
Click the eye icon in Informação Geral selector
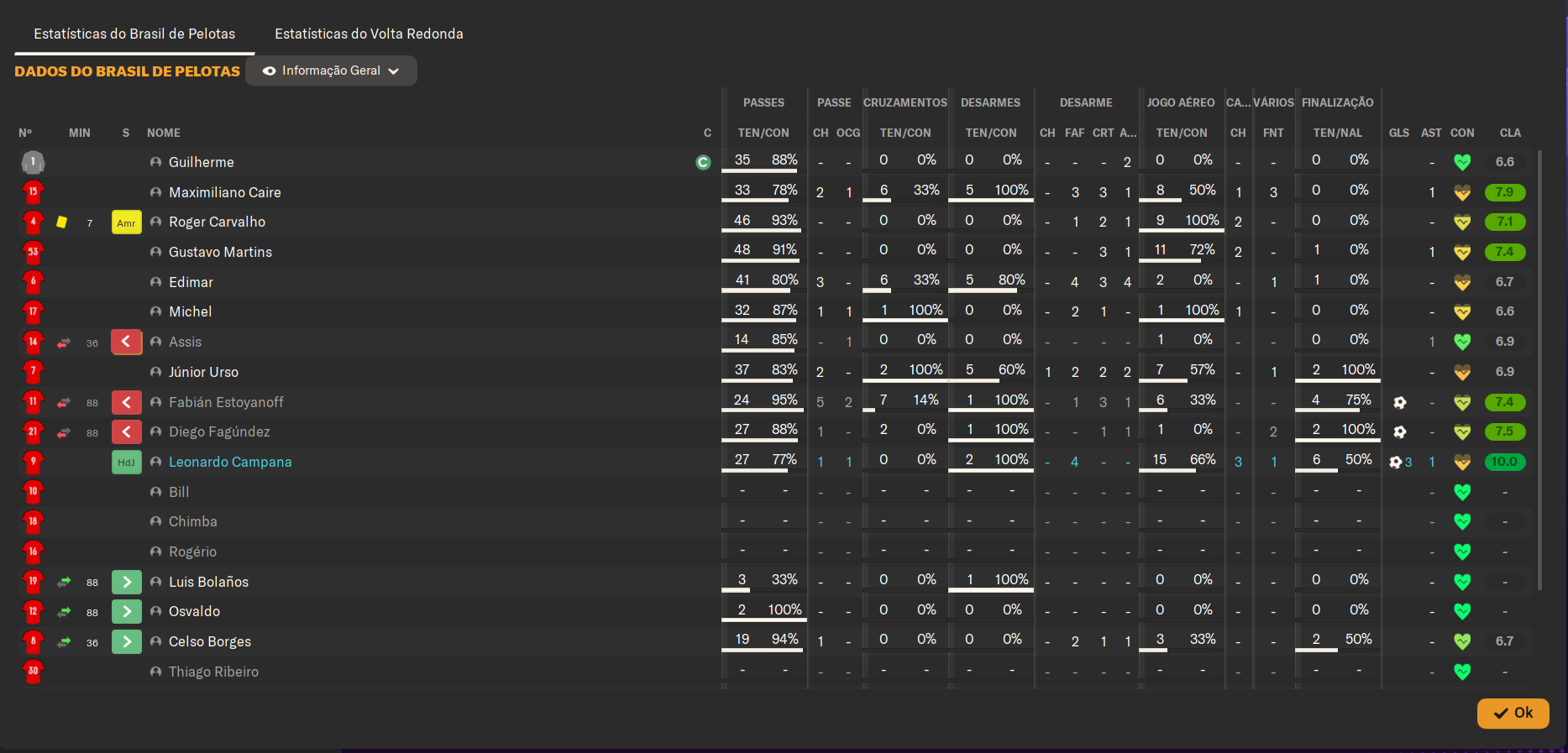[x=270, y=71]
